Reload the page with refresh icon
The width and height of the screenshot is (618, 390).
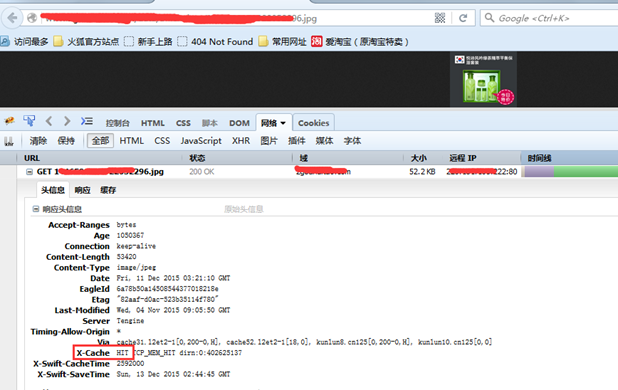(463, 18)
